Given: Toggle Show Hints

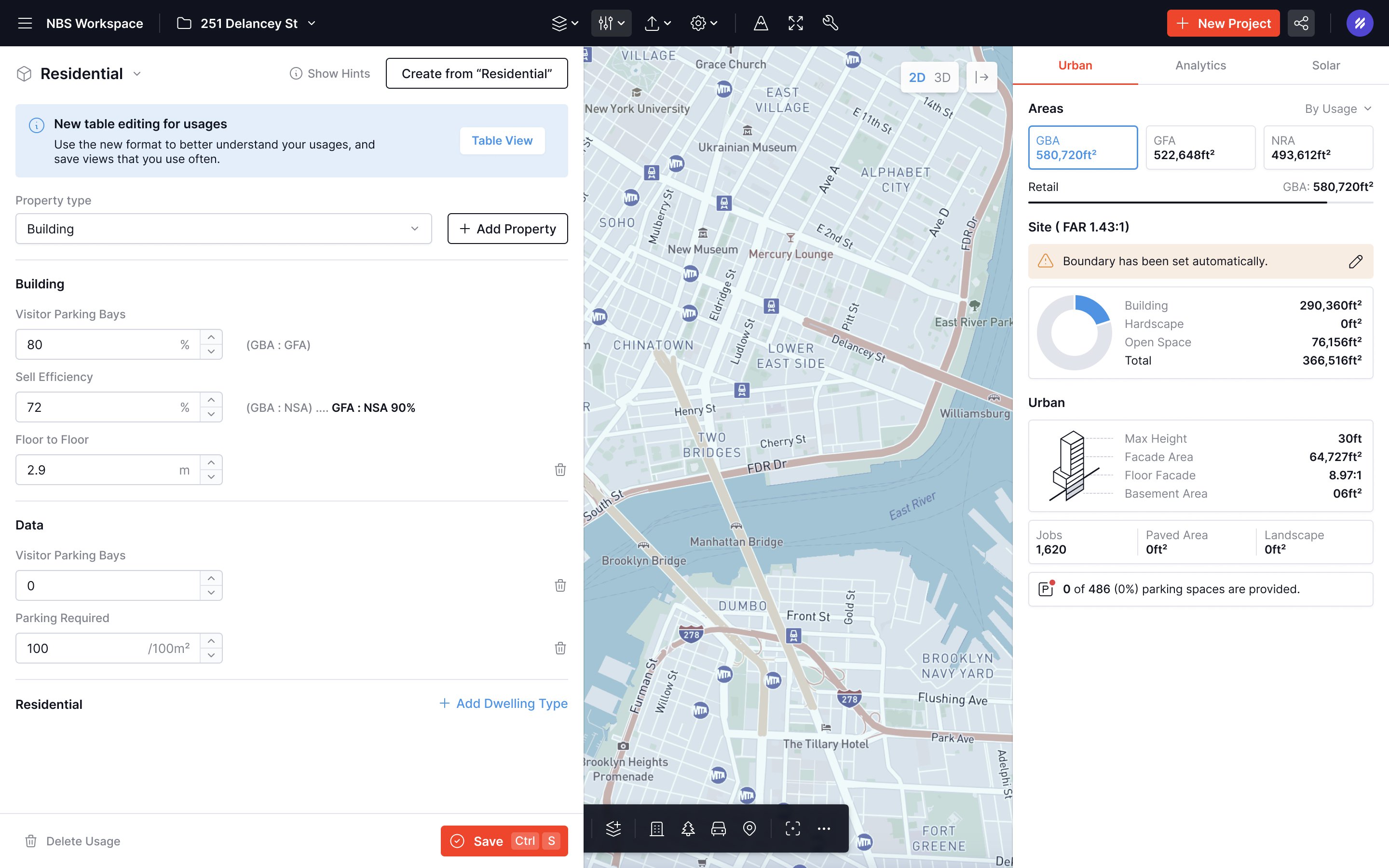Looking at the screenshot, I should click(330, 73).
